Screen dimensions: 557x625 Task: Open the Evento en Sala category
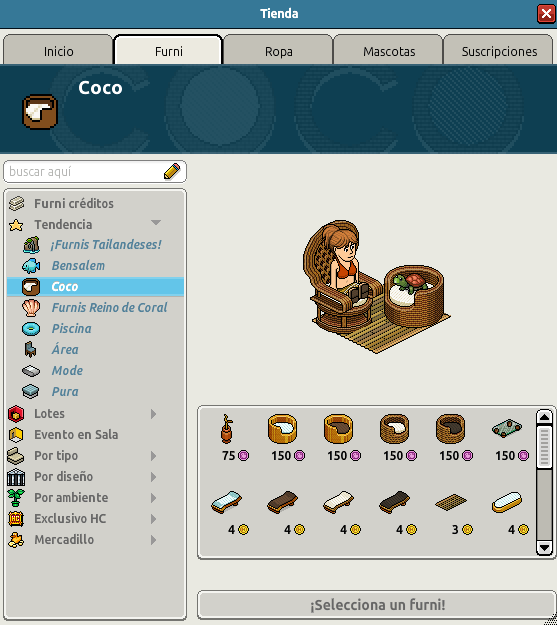(76, 434)
